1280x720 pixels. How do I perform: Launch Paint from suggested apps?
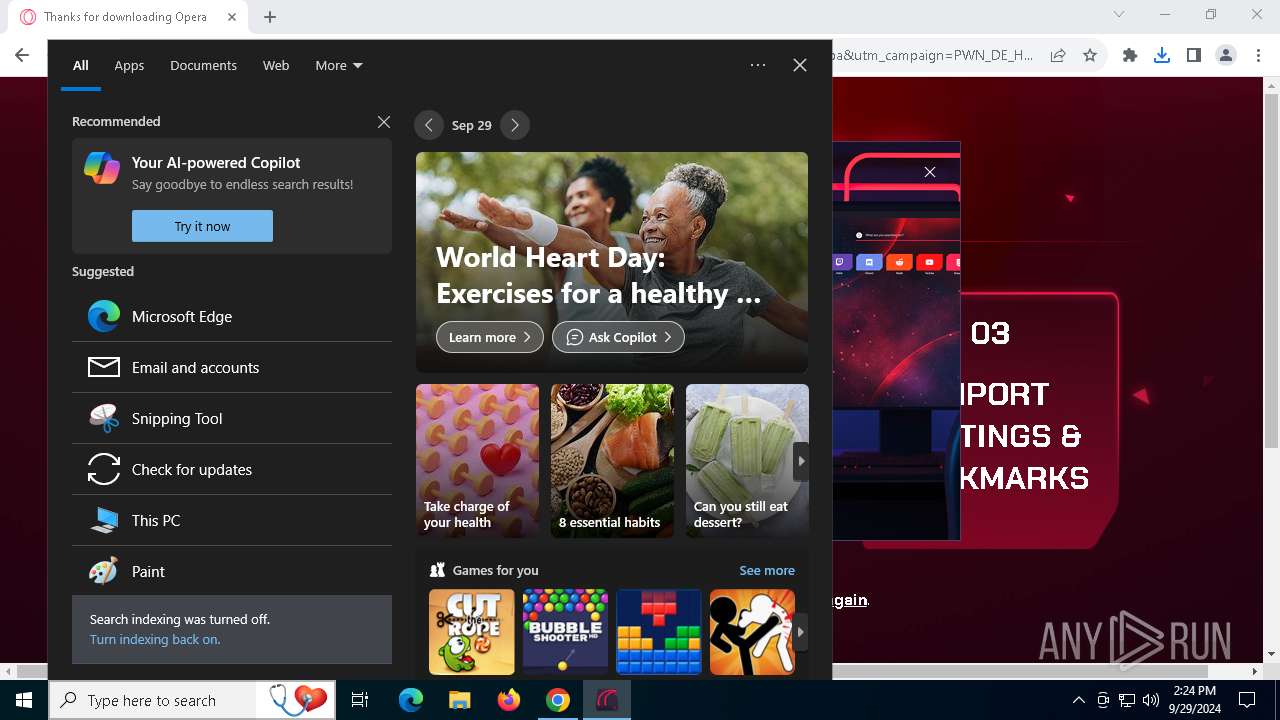pos(232,571)
